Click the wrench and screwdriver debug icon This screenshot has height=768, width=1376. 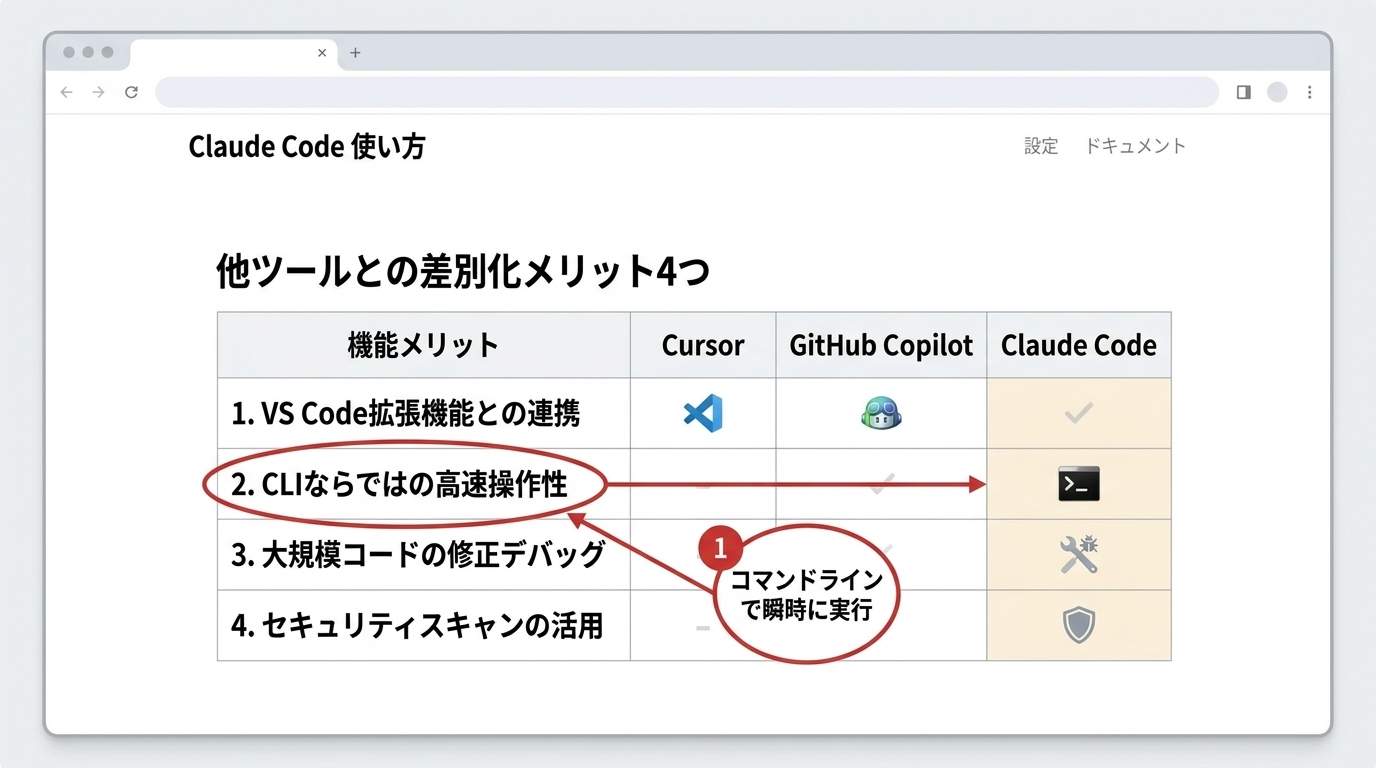(x=1079, y=555)
